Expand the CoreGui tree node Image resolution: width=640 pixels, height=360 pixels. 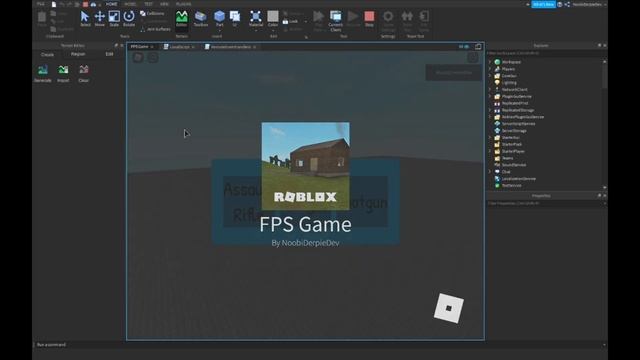(x=490, y=76)
